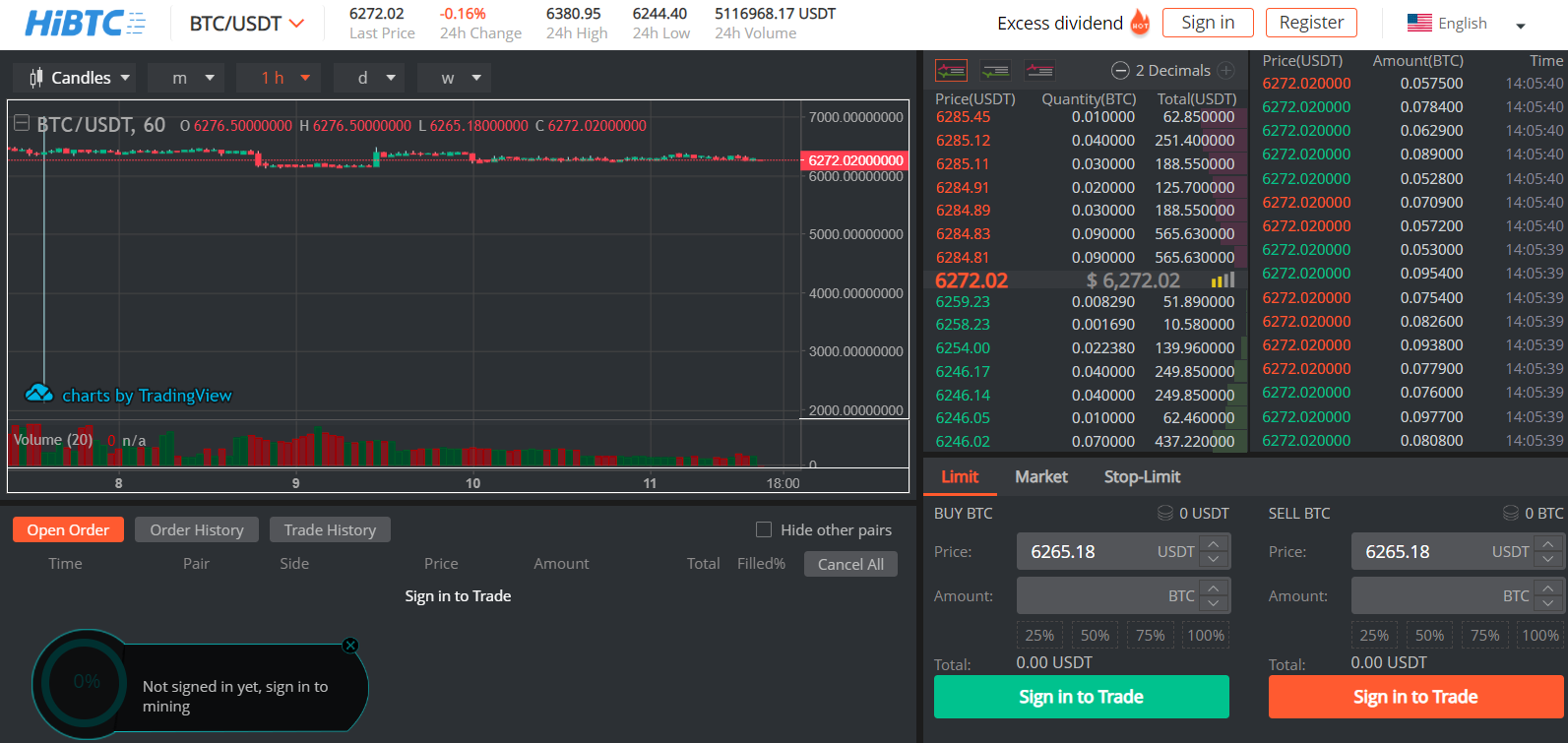Click the hot flame icon beside Excess dividend

click(1140, 23)
